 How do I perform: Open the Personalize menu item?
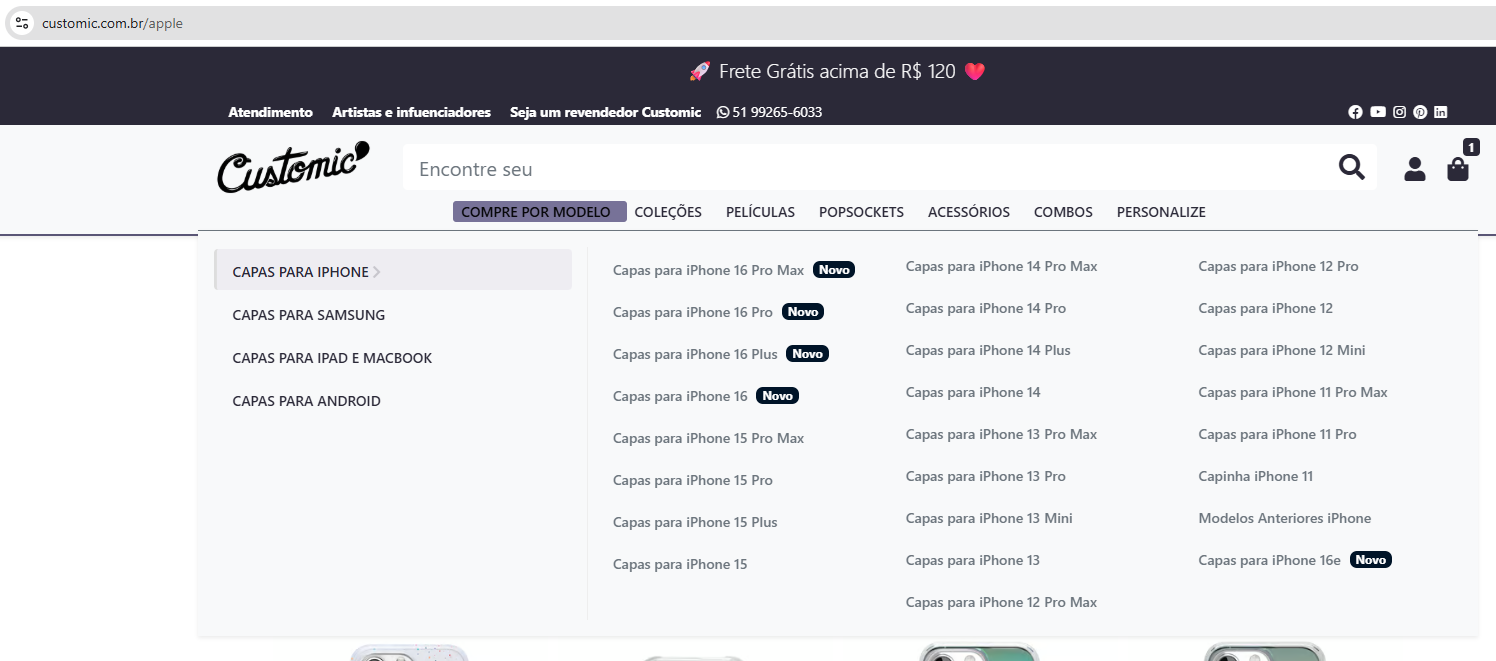(x=1160, y=212)
